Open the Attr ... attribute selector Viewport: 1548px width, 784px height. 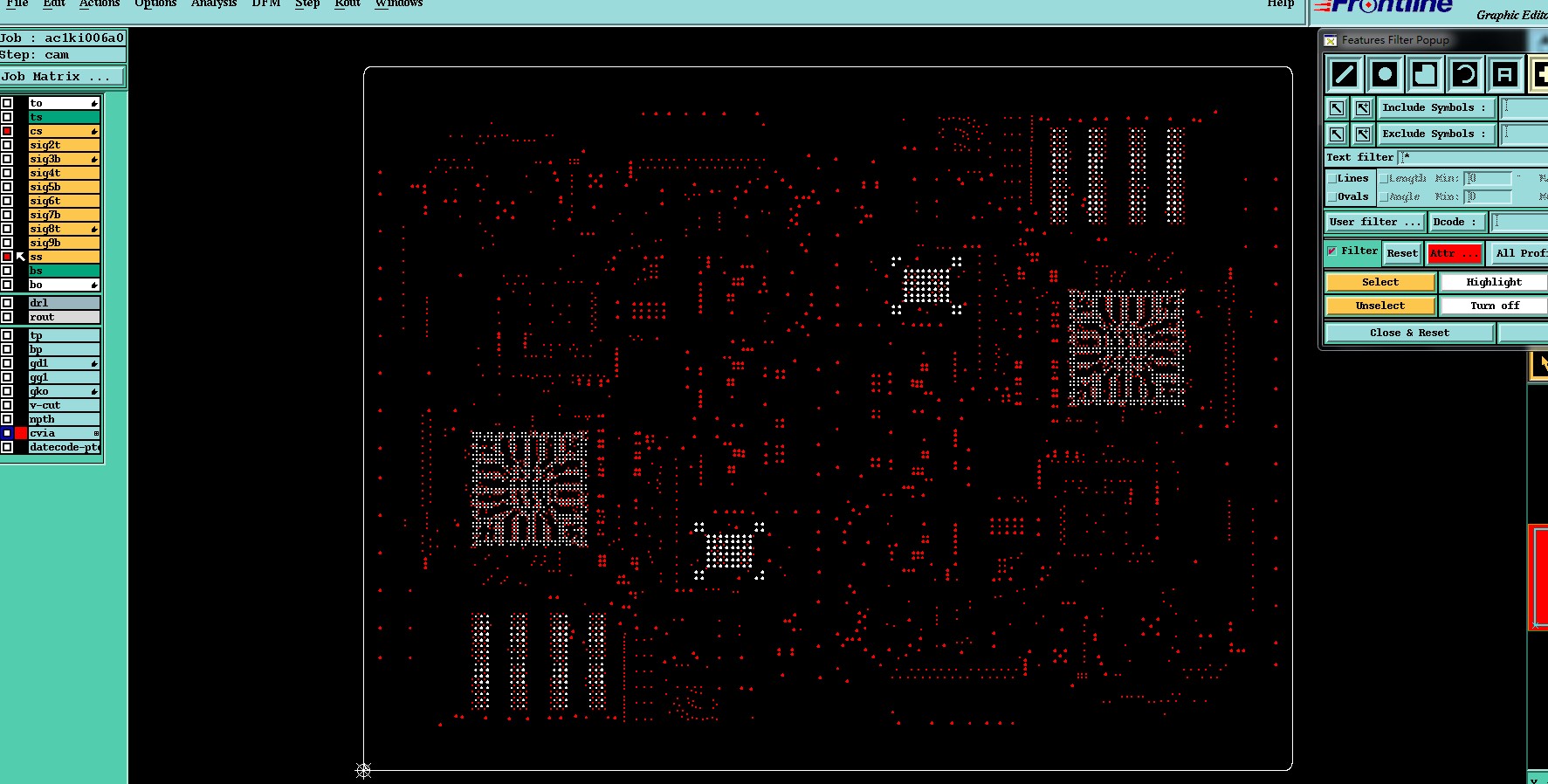coord(1455,253)
